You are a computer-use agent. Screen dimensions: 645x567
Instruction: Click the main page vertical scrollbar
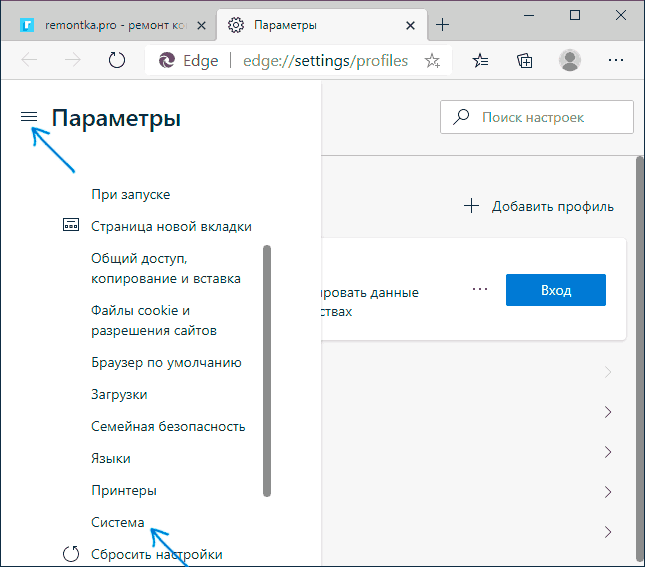coord(640,360)
